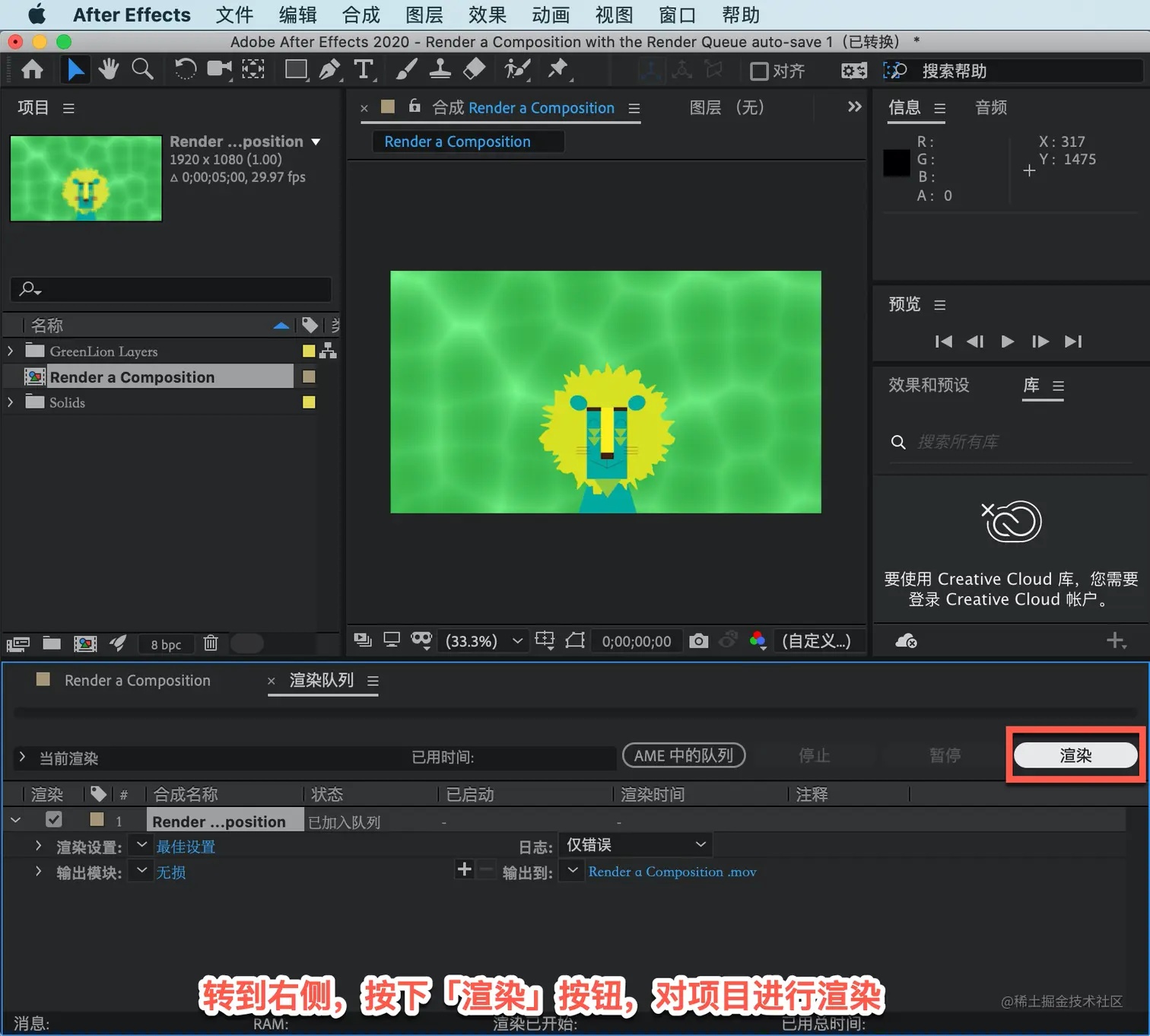Click the 8 bpc color depth toggle
Viewport: 1150px width, 1036px height.
click(x=166, y=644)
